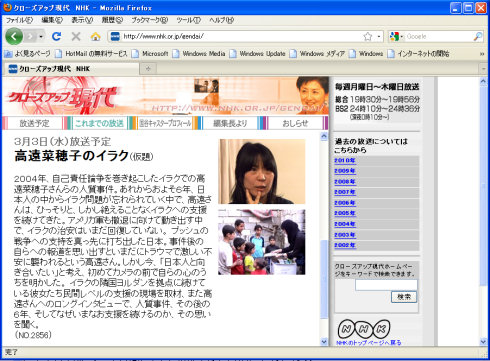Click the NHK logo at sidebar bottom

(x=364, y=329)
